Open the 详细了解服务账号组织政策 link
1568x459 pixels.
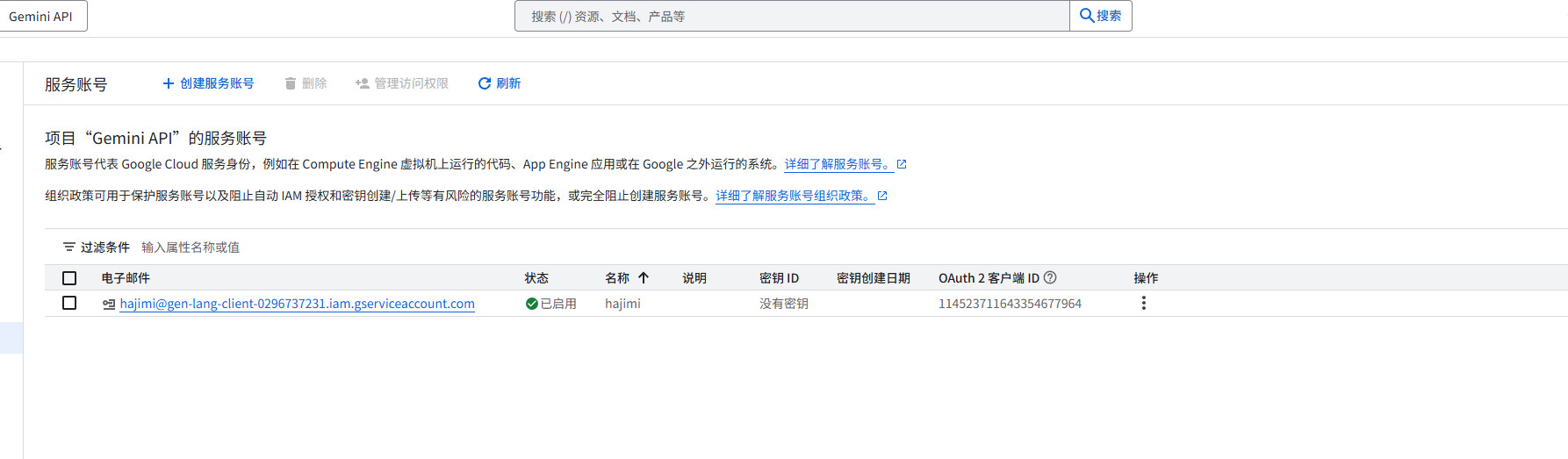(x=794, y=196)
